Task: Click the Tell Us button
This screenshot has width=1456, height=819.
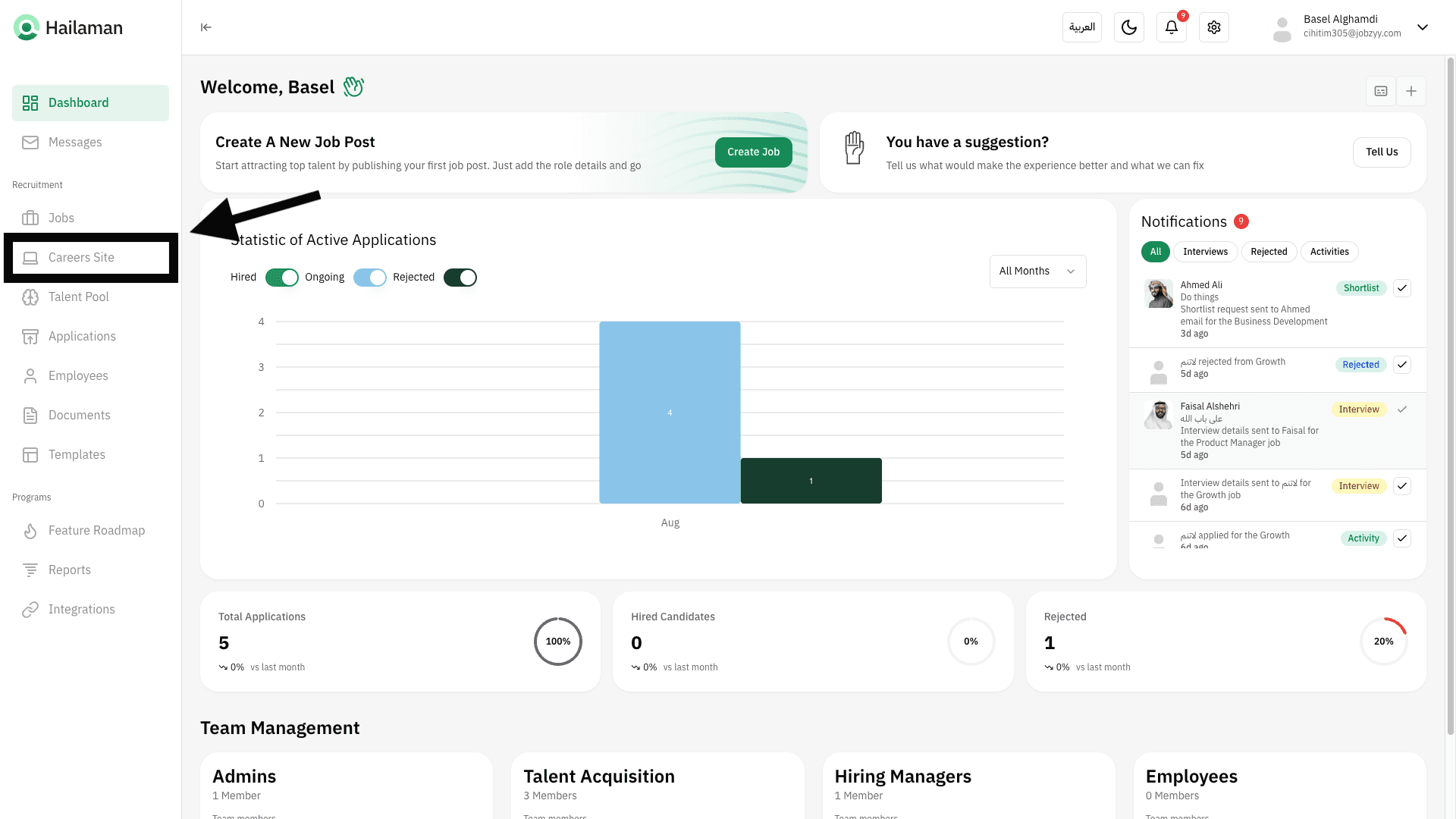Action: pos(1381,152)
